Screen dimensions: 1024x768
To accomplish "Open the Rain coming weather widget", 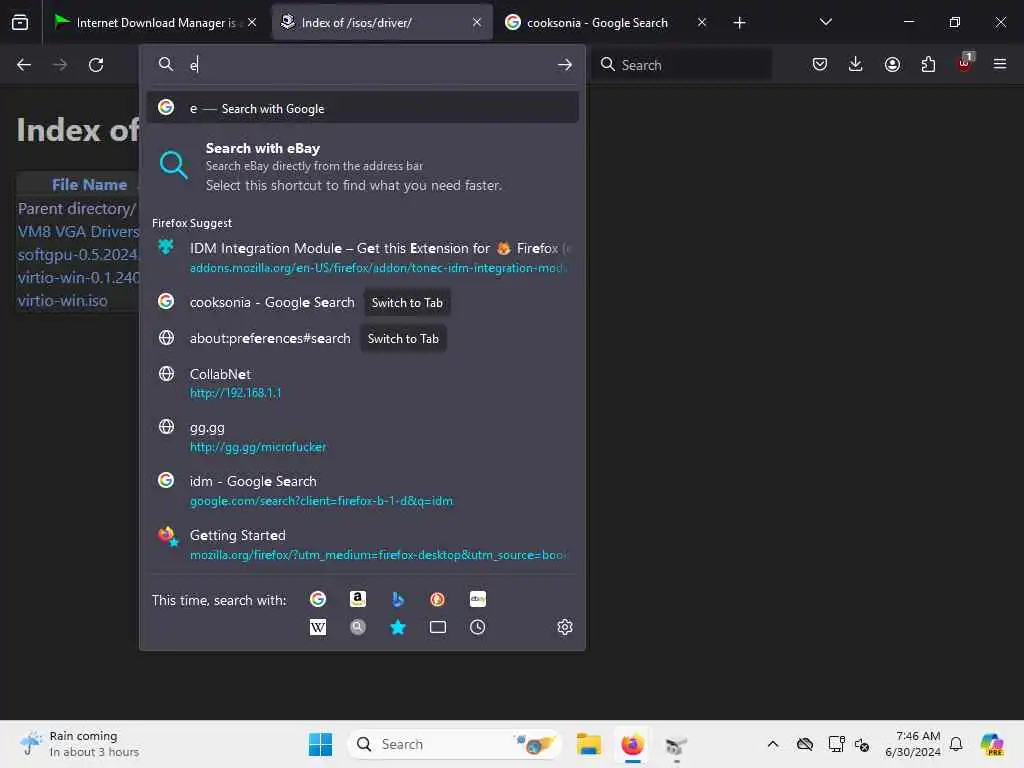I will 80,744.
